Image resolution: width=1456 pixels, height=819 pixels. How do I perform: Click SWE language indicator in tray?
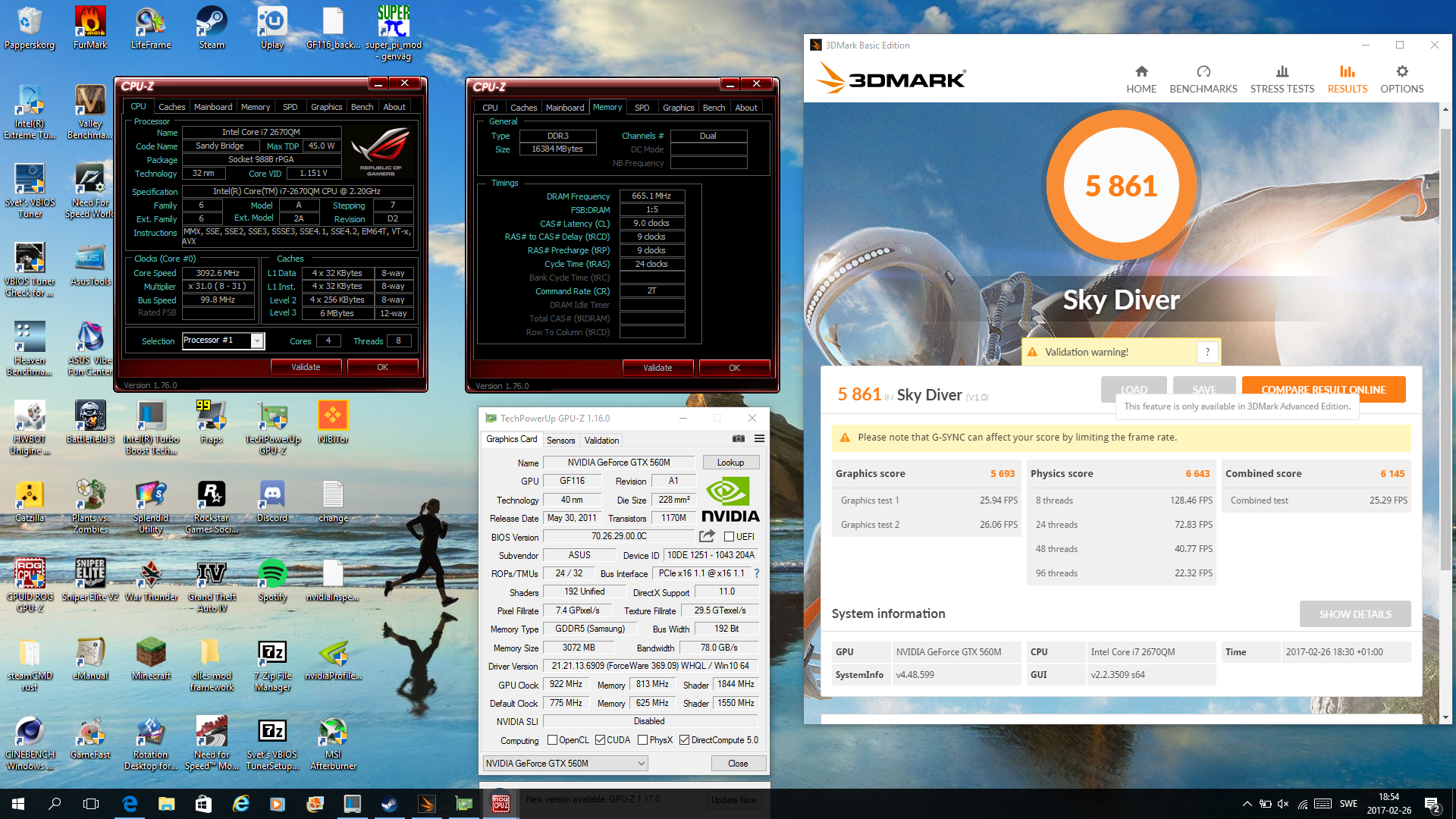click(1348, 804)
